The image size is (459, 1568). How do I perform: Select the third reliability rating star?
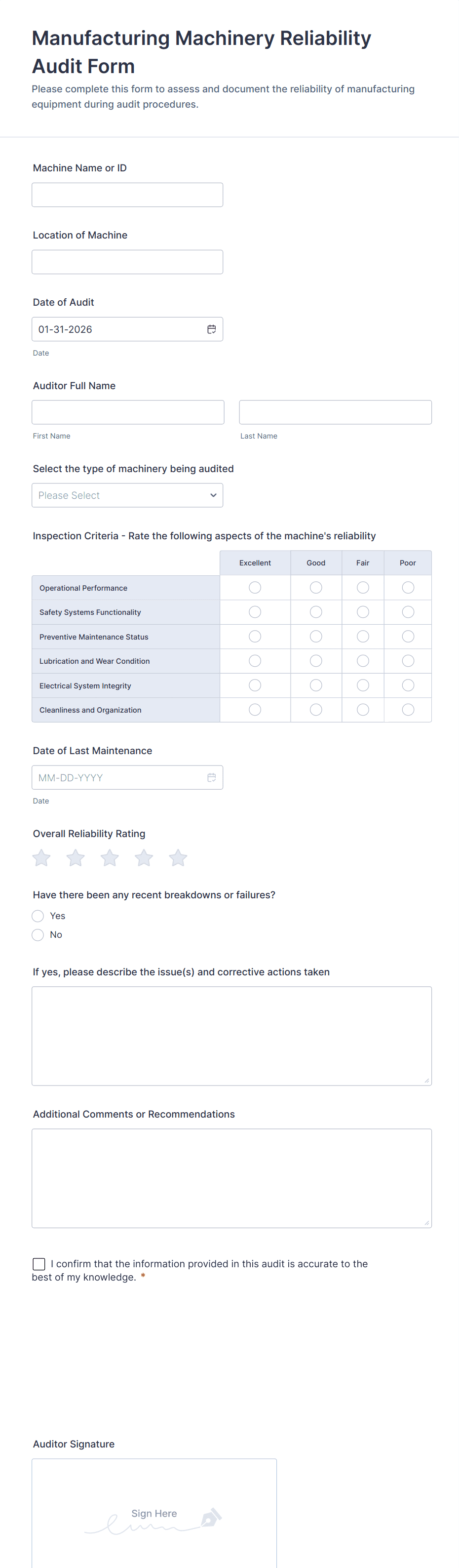pos(110,858)
